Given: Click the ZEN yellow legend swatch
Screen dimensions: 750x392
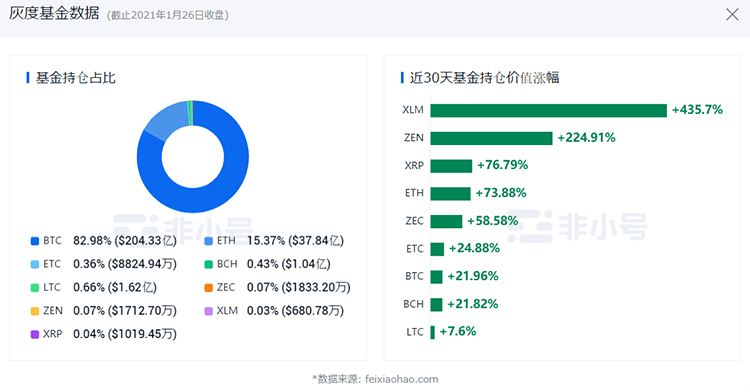Looking at the screenshot, I should tap(35, 311).
